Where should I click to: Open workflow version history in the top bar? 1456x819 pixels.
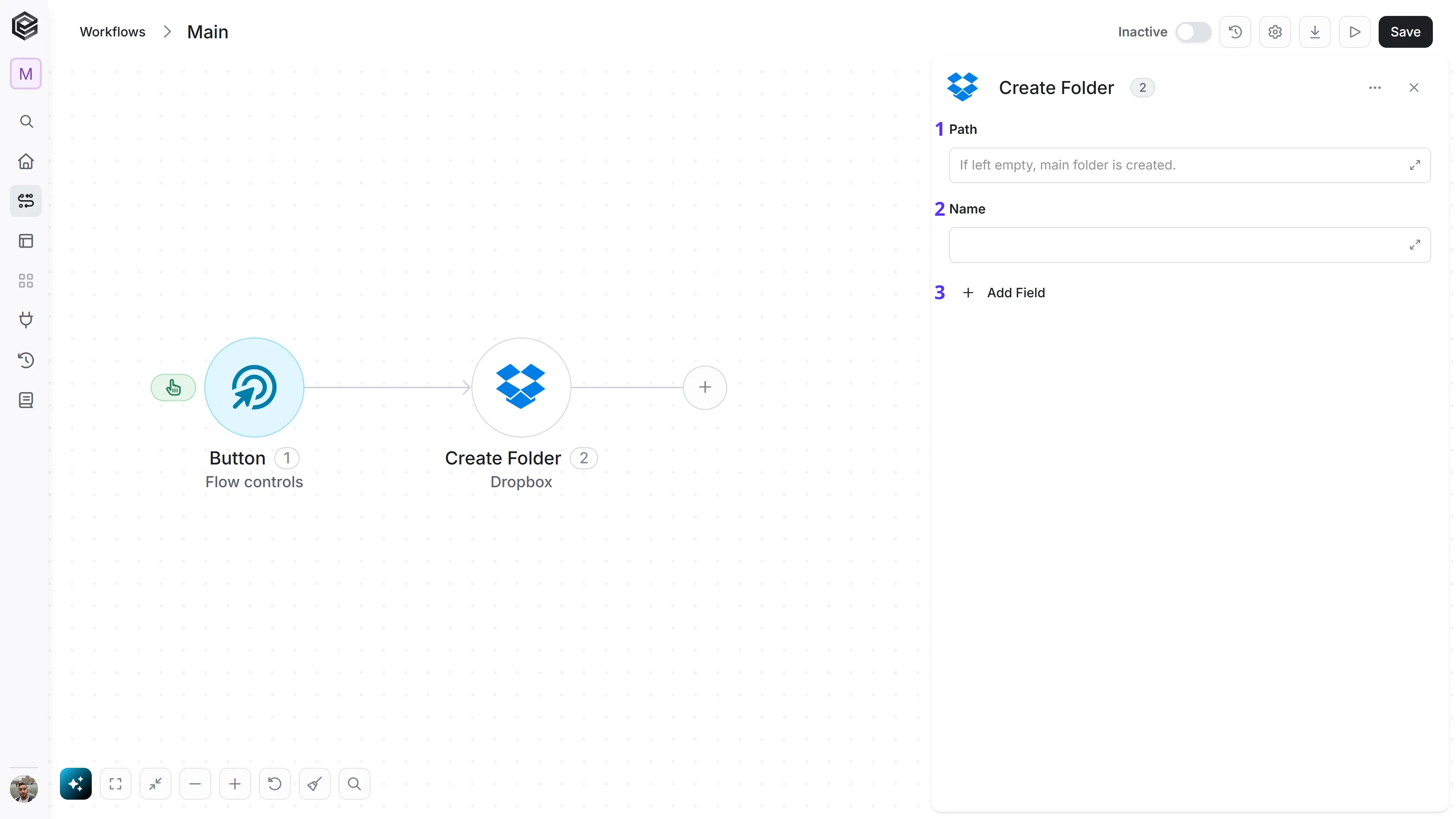coord(1235,31)
